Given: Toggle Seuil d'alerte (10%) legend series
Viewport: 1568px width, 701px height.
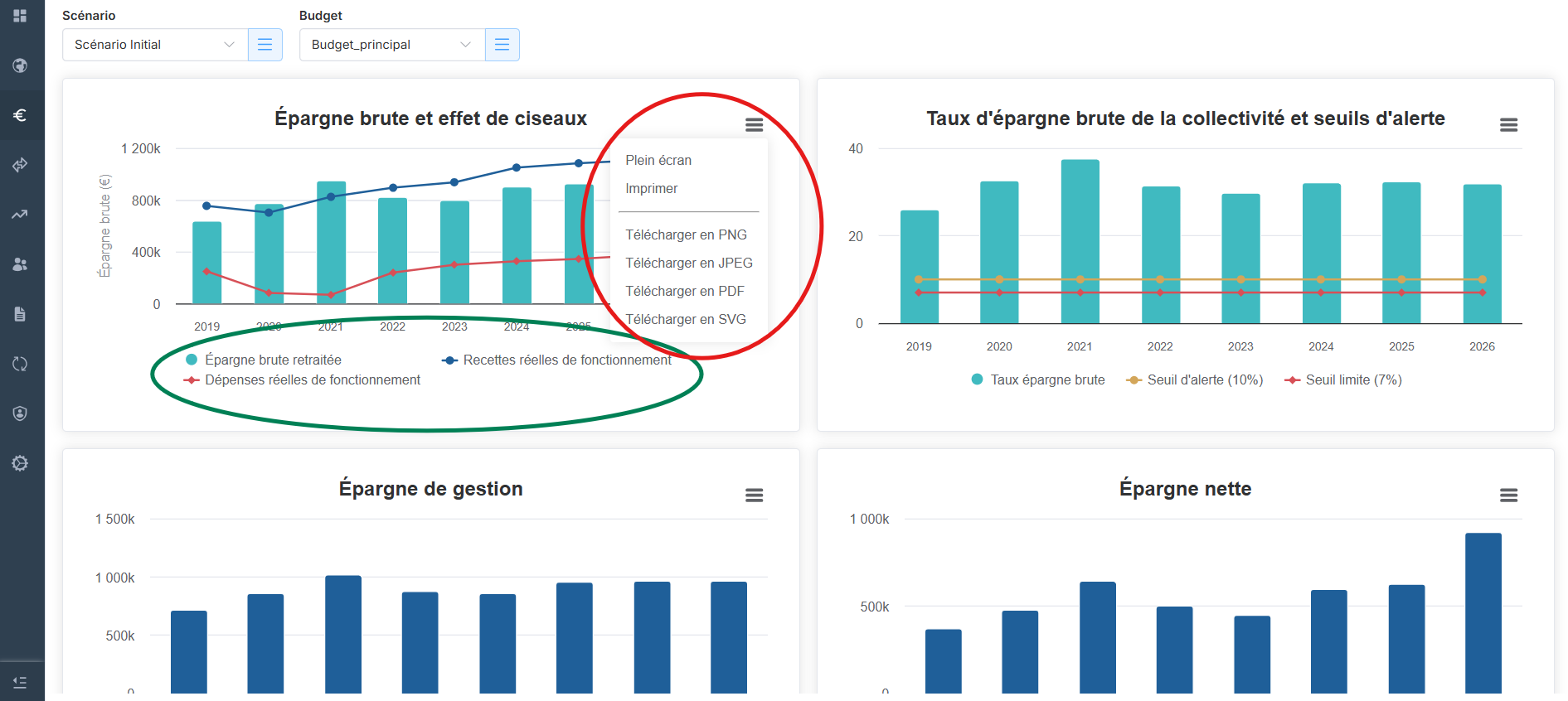Looking at the screenshot, I should pos(1204,380).
